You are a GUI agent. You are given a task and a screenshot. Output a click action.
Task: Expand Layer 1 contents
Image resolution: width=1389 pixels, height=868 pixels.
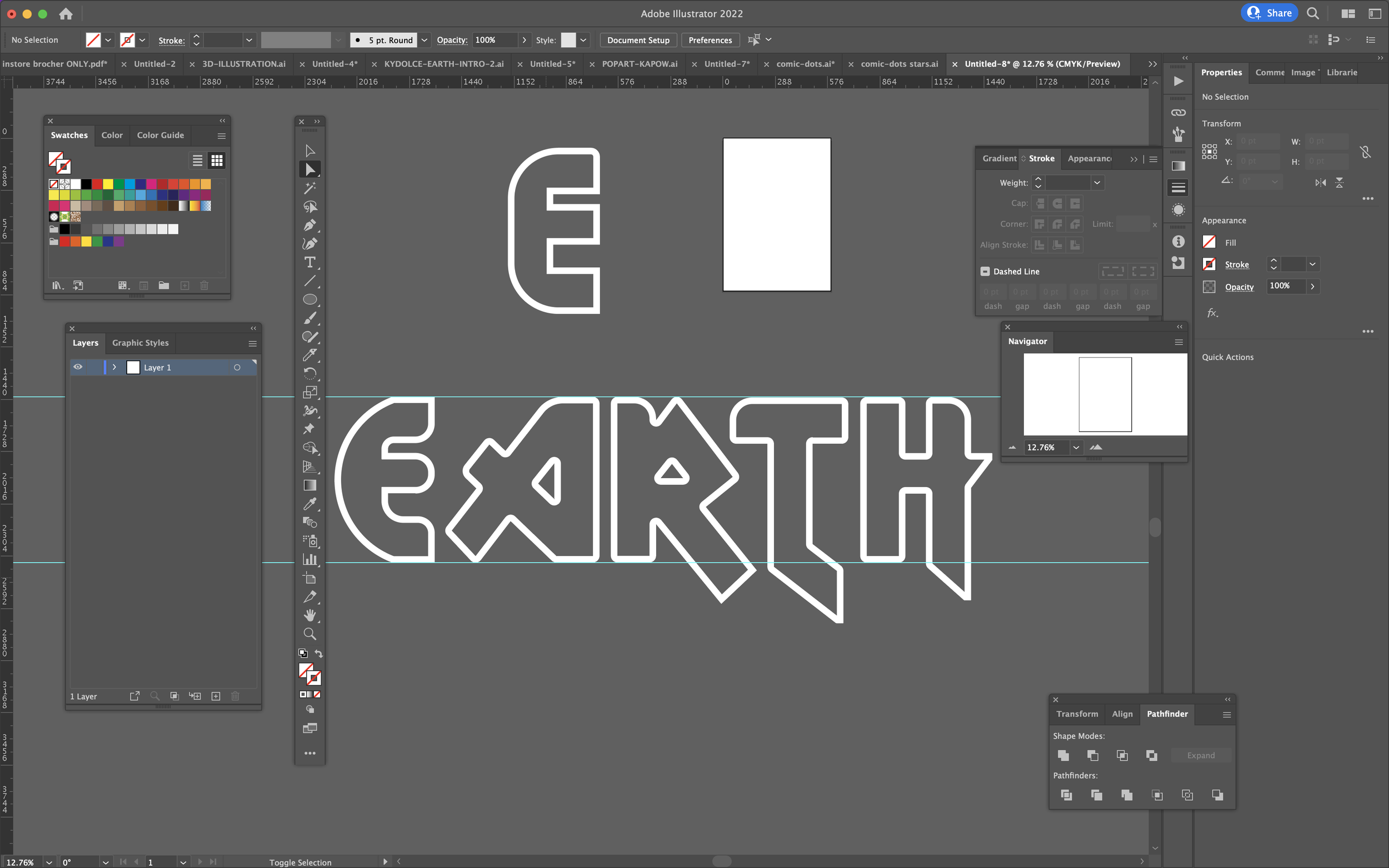[114, 367]
